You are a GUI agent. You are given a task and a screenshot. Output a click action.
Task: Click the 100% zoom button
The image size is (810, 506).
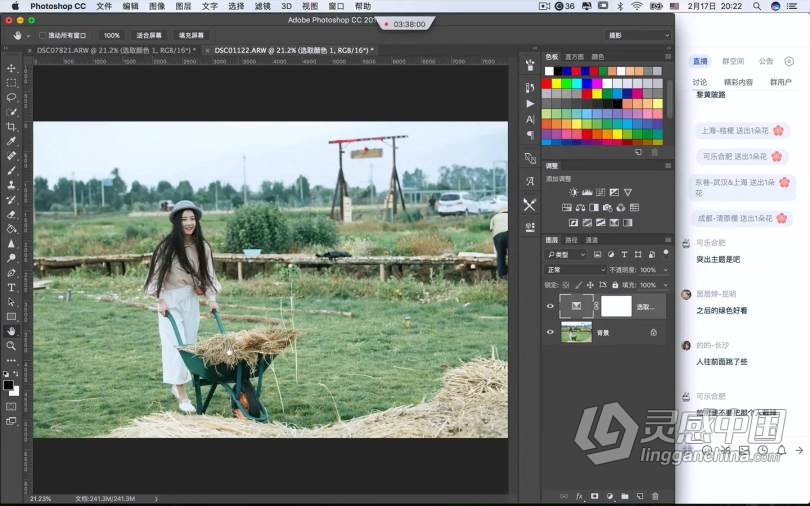click(x=112, y=35)
